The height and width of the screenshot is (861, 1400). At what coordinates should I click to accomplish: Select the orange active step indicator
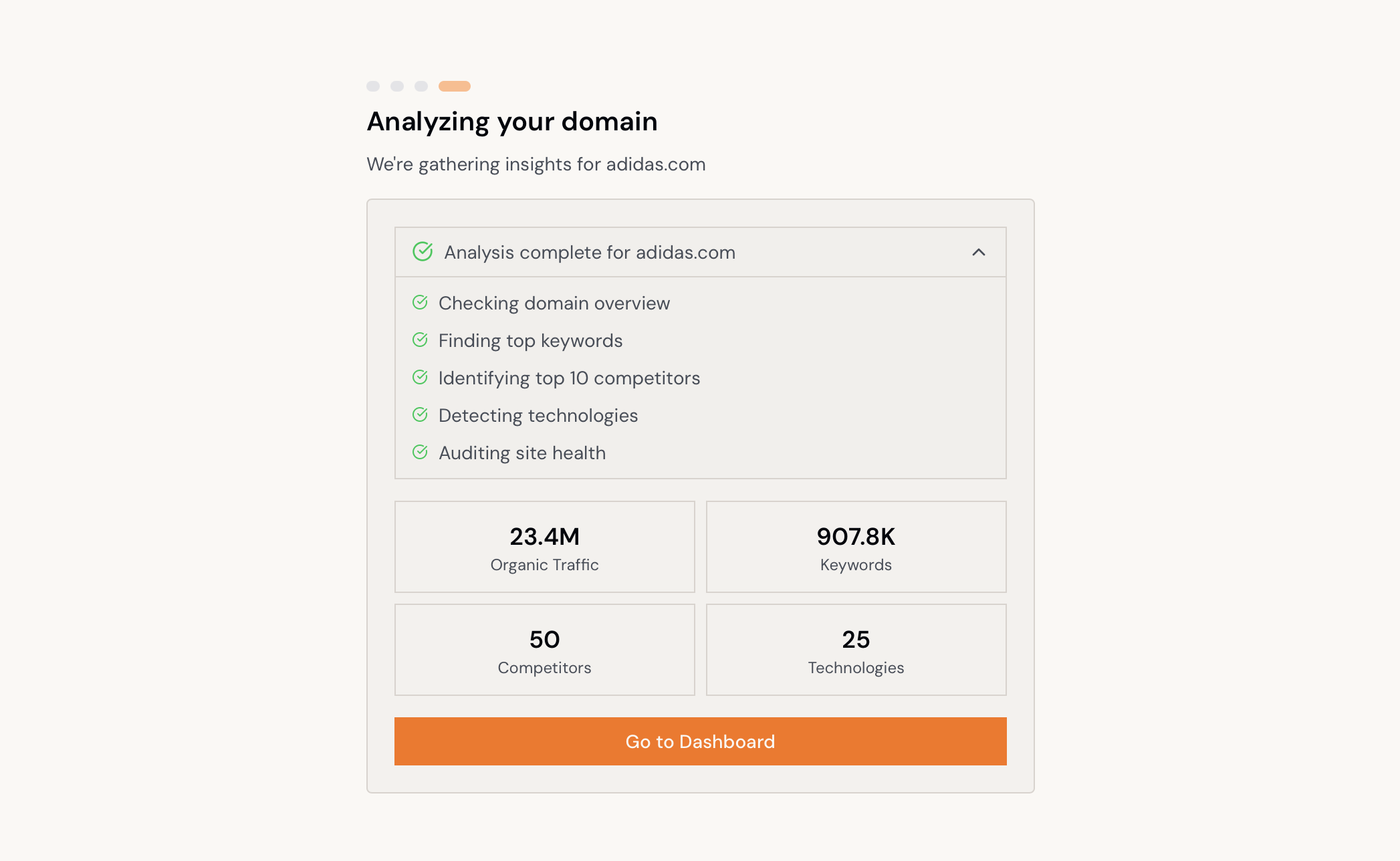point(455,86)
